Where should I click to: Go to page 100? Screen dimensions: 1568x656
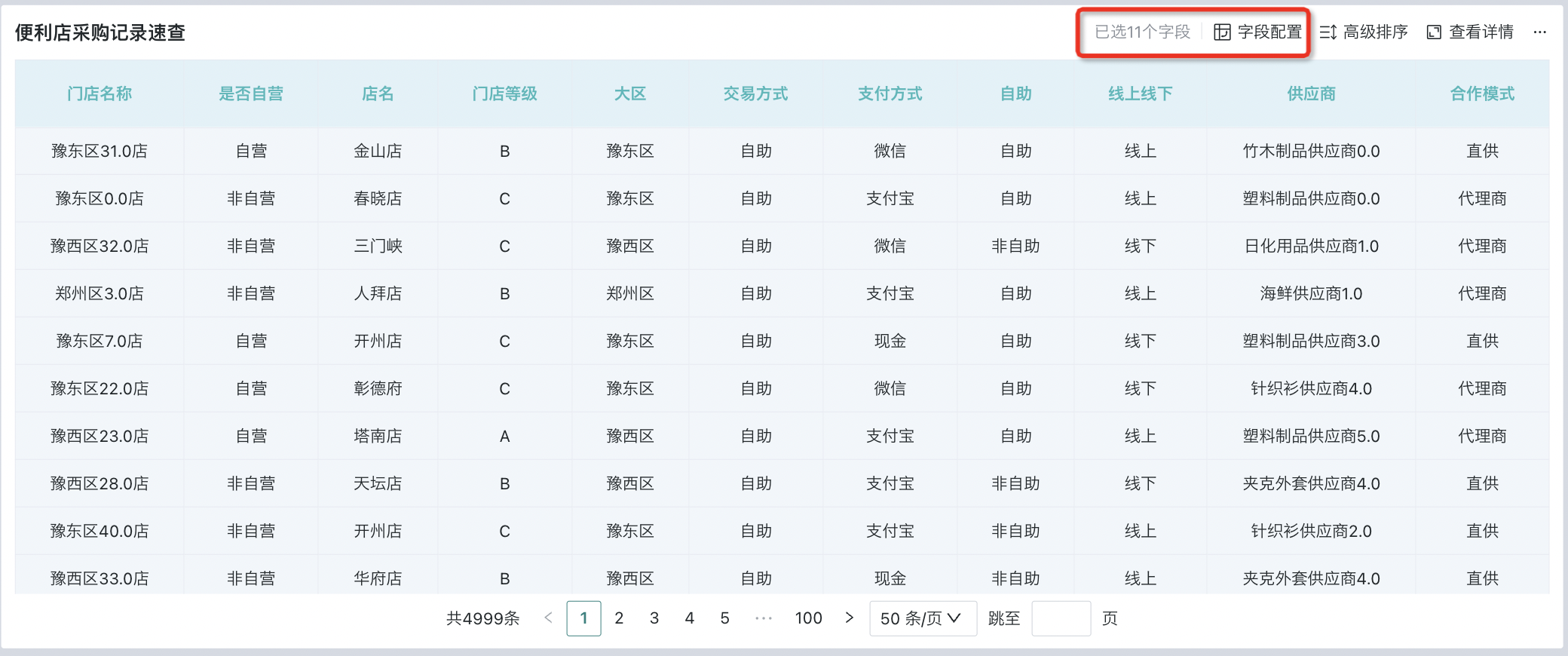[808, 618]
